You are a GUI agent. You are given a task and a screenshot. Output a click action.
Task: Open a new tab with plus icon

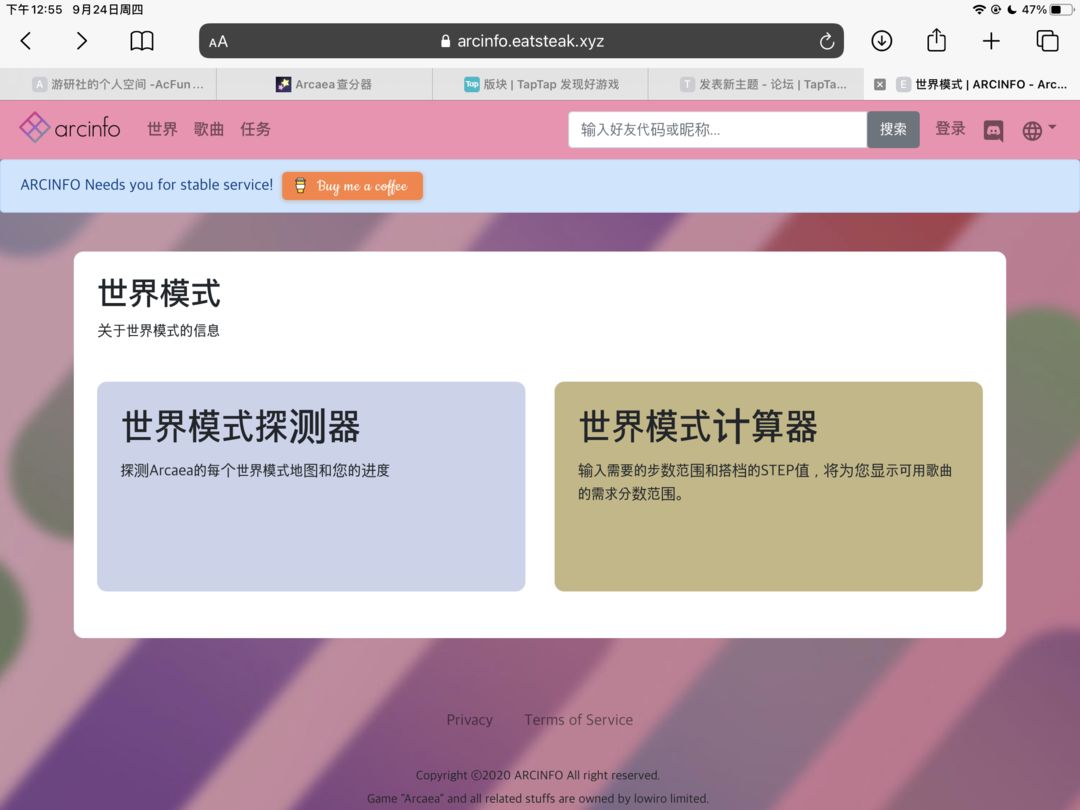[991, 41]
